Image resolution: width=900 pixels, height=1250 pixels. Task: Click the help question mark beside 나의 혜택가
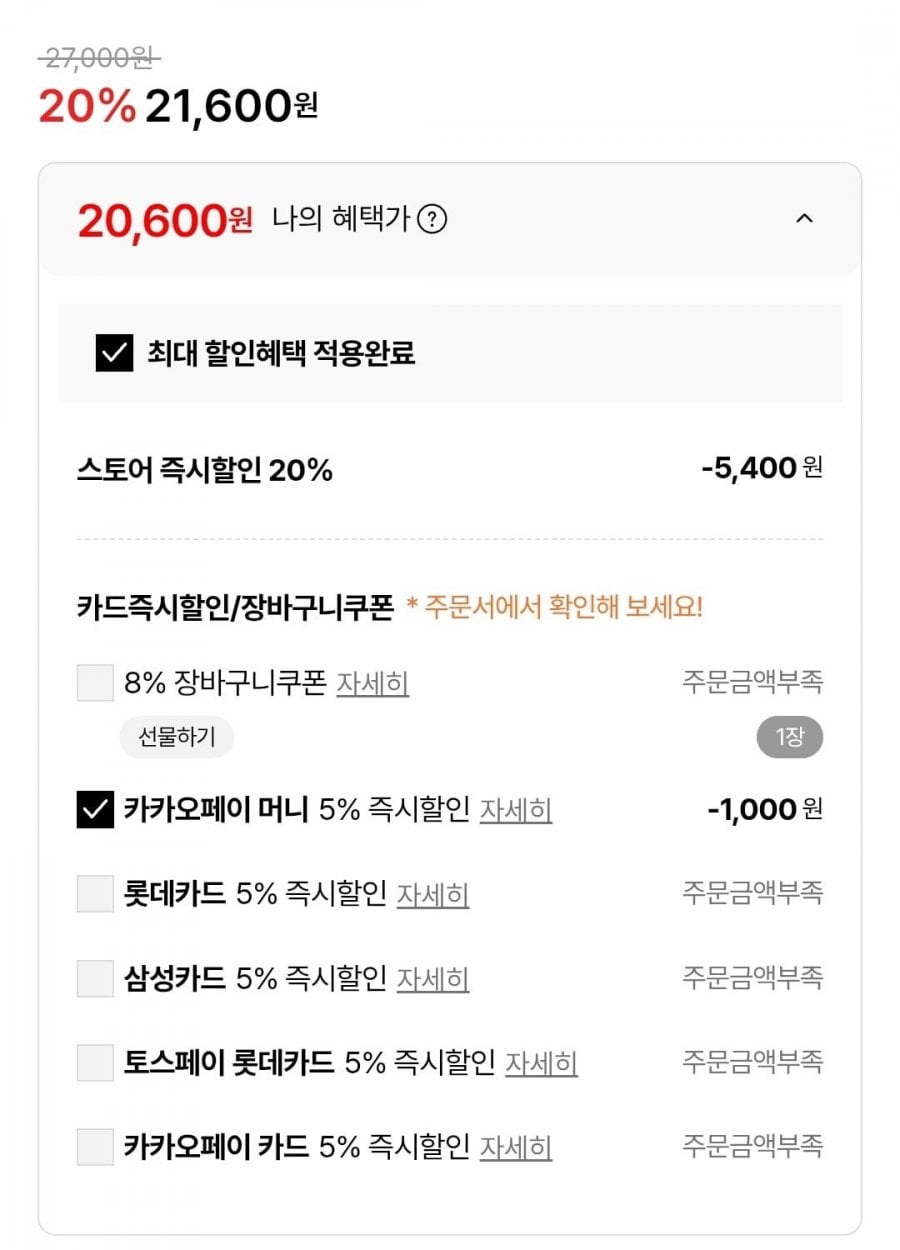tap(431, 219)
